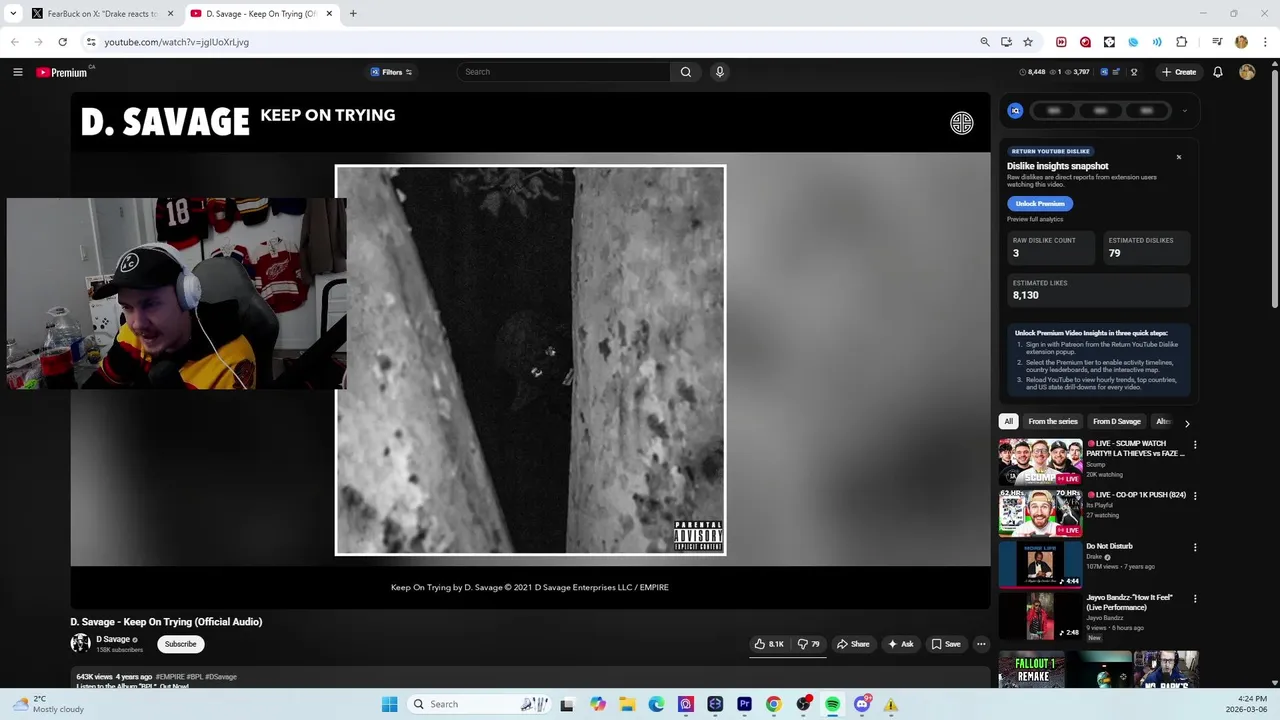The height and width of the screenshot is (720, 1280).
Task: Click the #EMPIRE hashtag in the description
Action: [169, 677]
